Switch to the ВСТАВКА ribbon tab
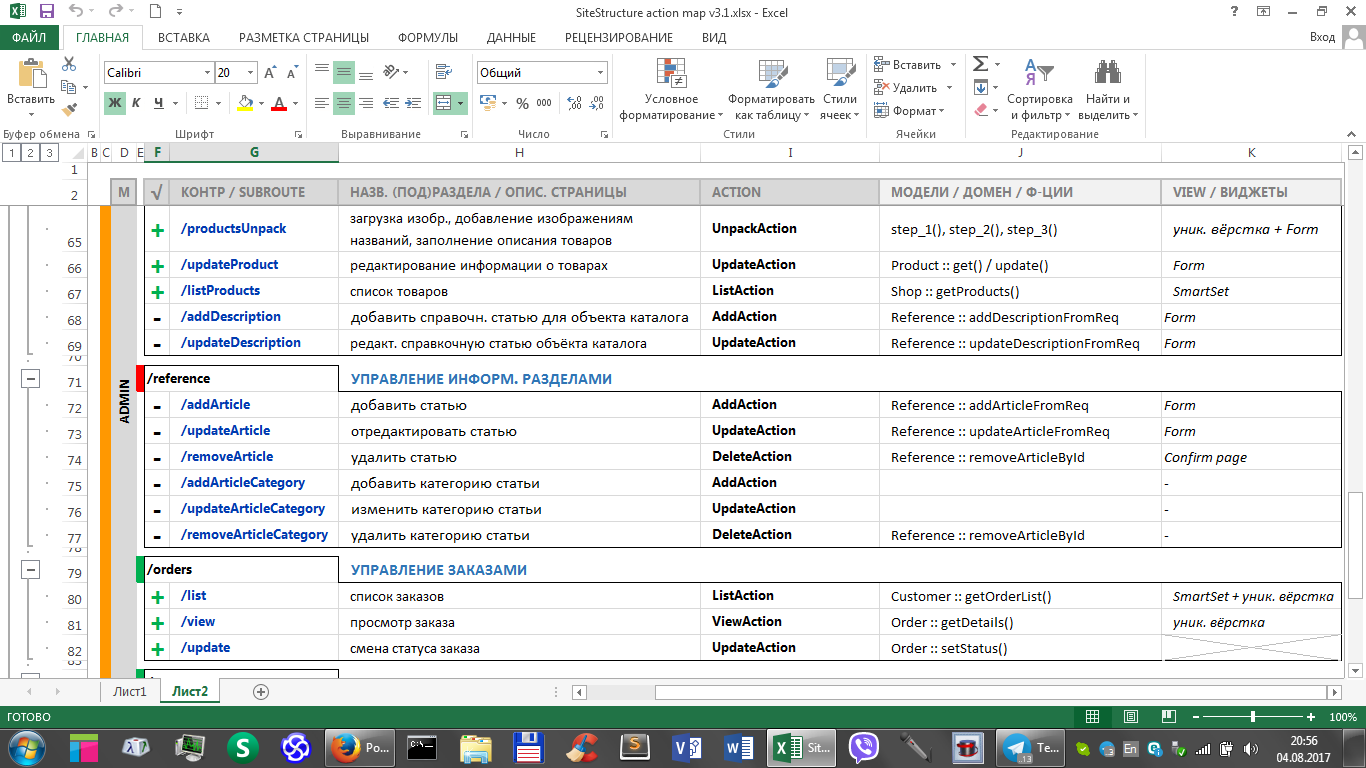Screen dimensions: 1366x768 184,38
